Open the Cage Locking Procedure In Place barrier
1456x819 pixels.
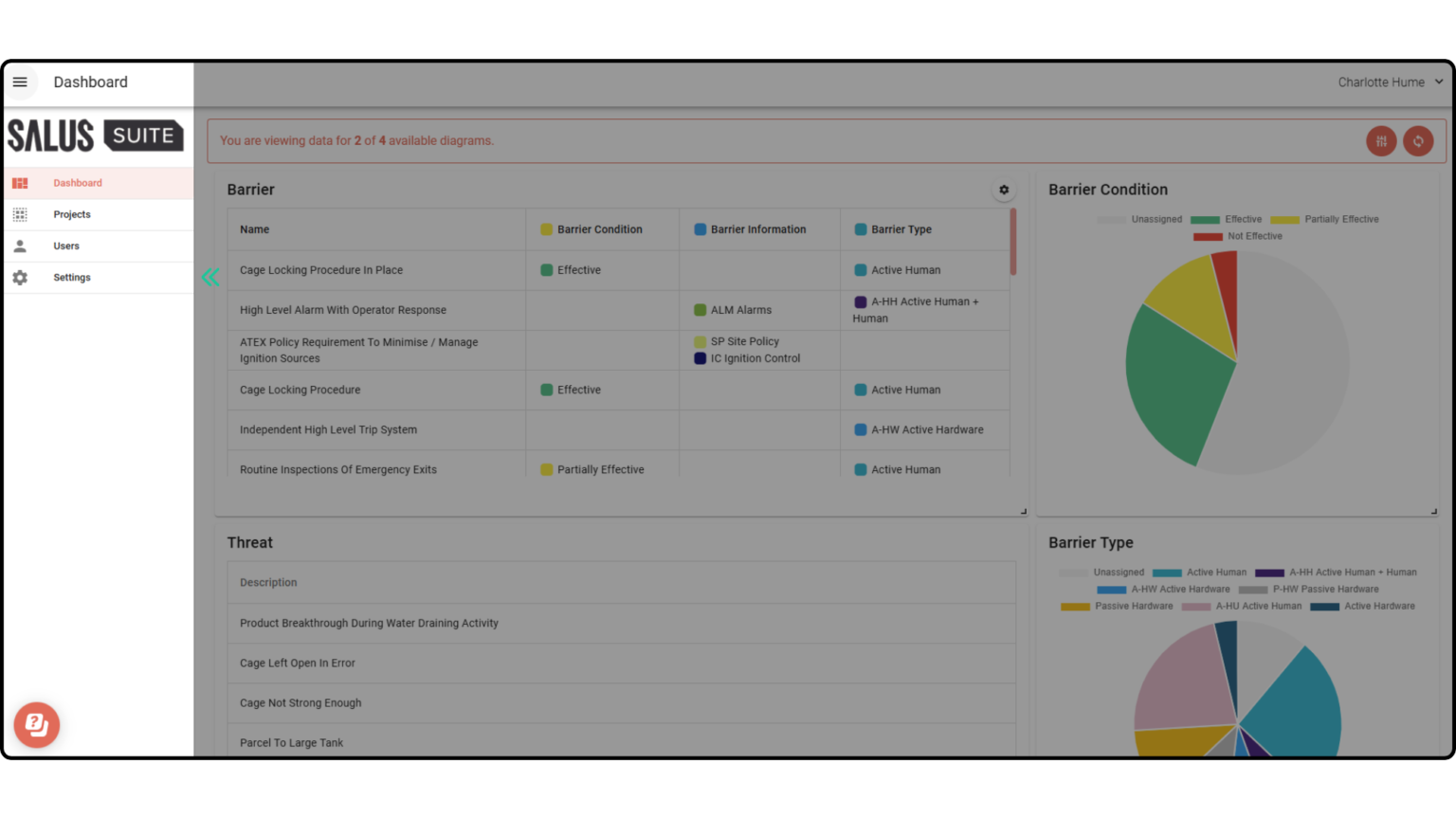[321, 270]
